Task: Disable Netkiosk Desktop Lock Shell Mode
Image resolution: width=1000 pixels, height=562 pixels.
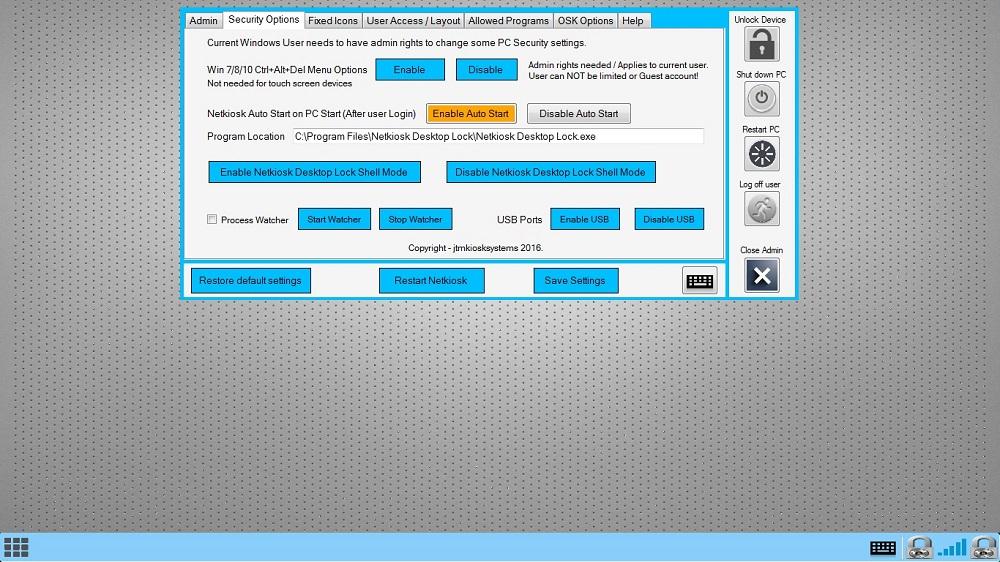Action: pos(550,172)
